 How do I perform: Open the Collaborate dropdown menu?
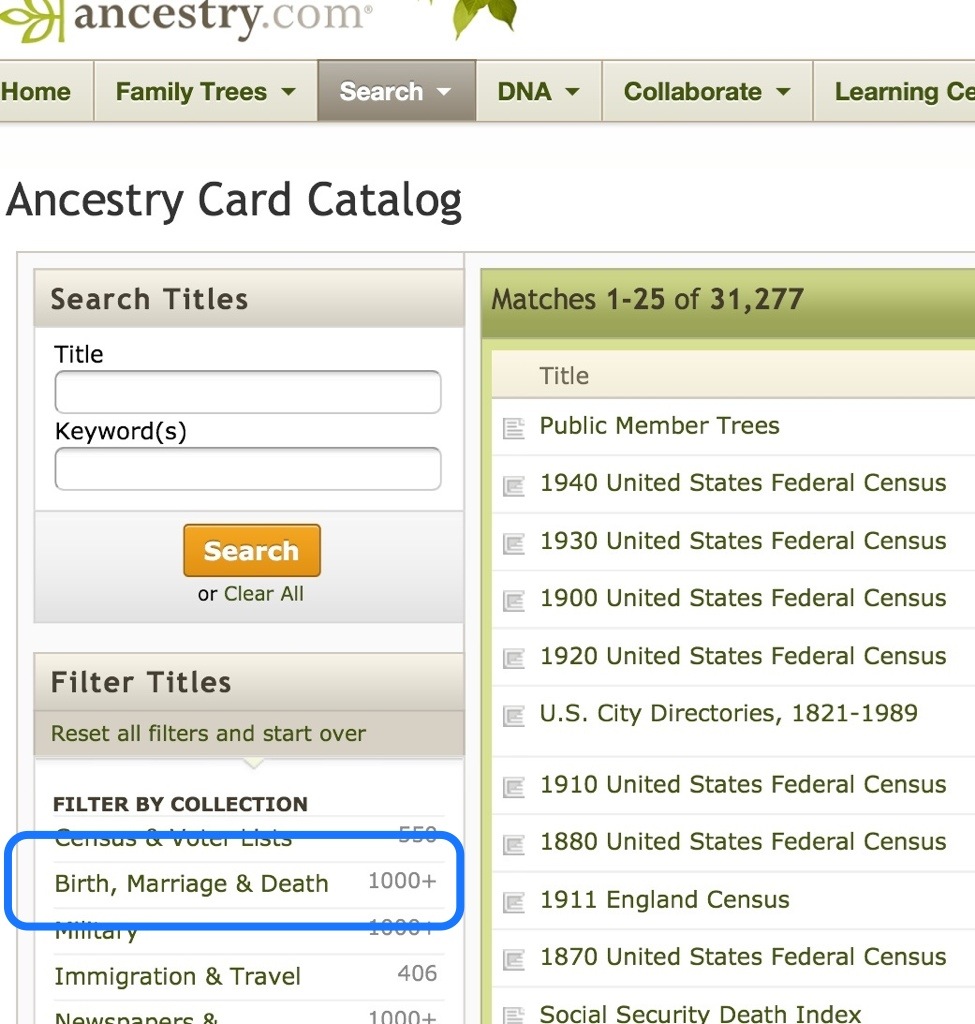[707, 92]
